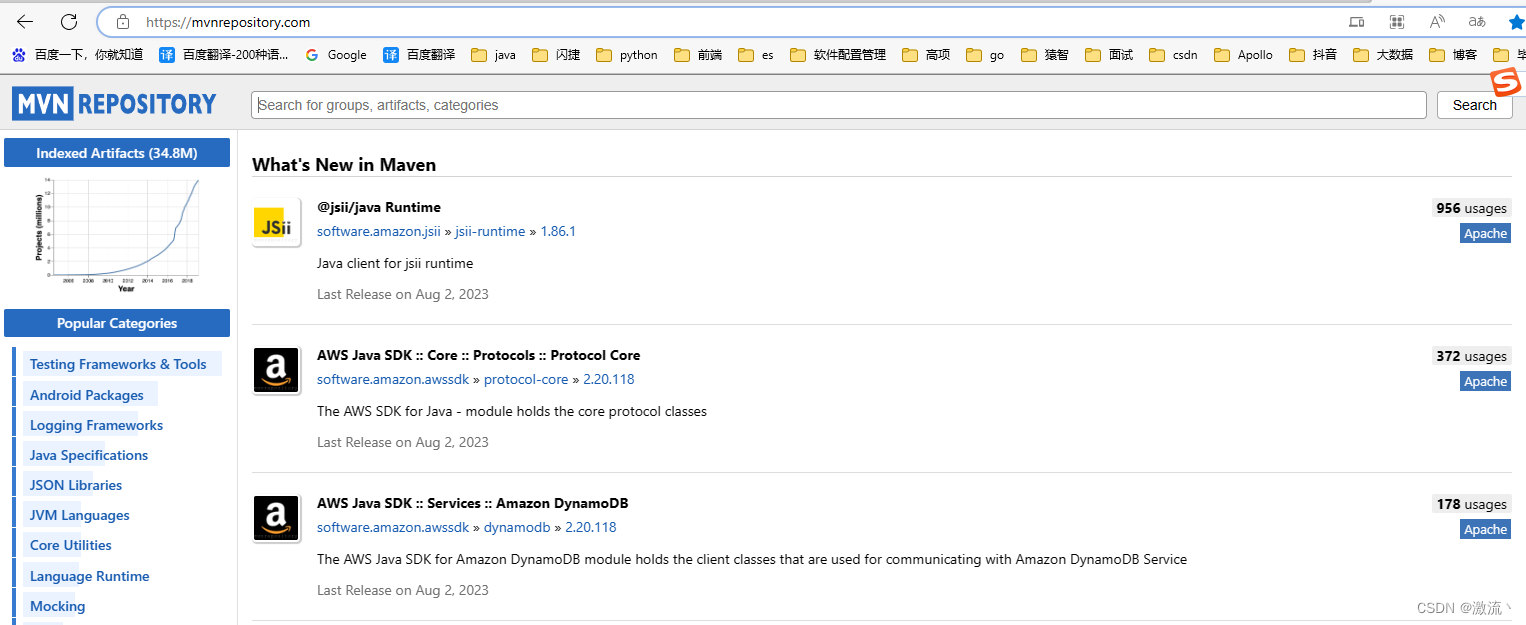Open the Google bookmark

point(336,55)
